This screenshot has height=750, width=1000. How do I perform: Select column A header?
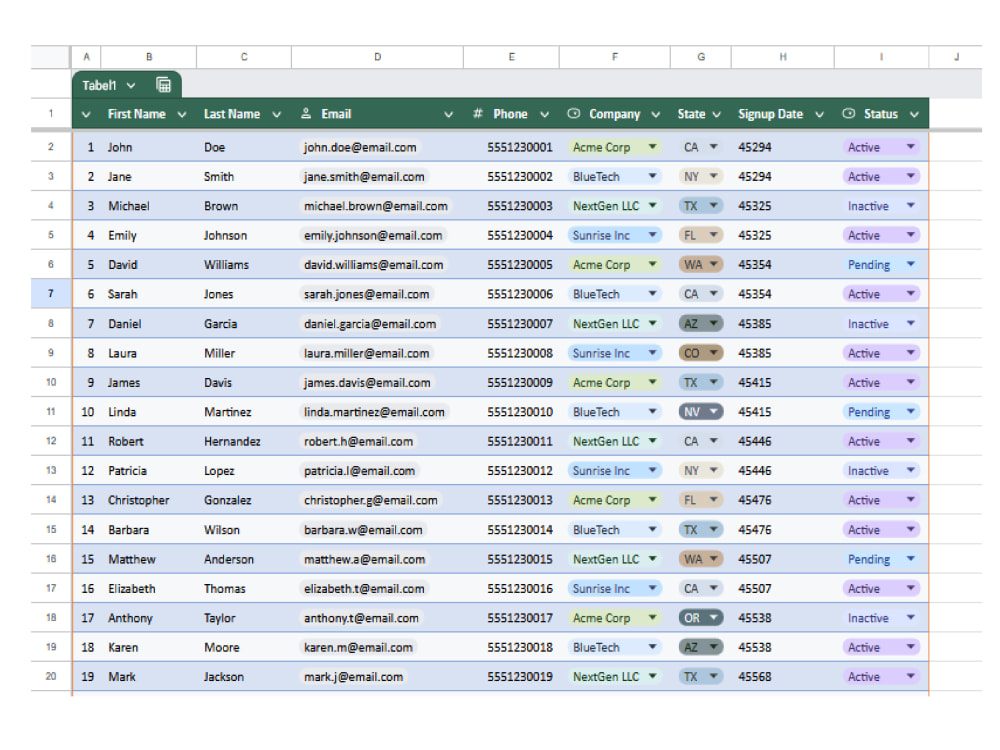coord(86,57)
